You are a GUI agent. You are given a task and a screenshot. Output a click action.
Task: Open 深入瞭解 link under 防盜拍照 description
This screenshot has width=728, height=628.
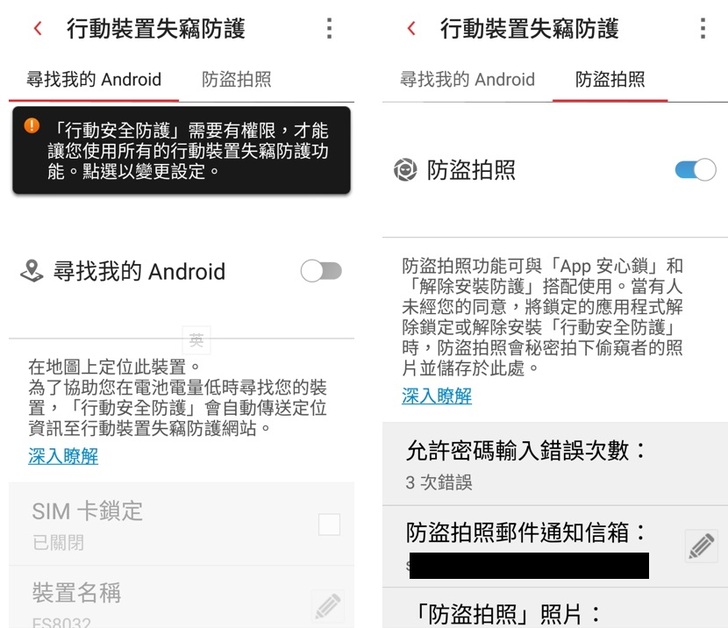437,396
